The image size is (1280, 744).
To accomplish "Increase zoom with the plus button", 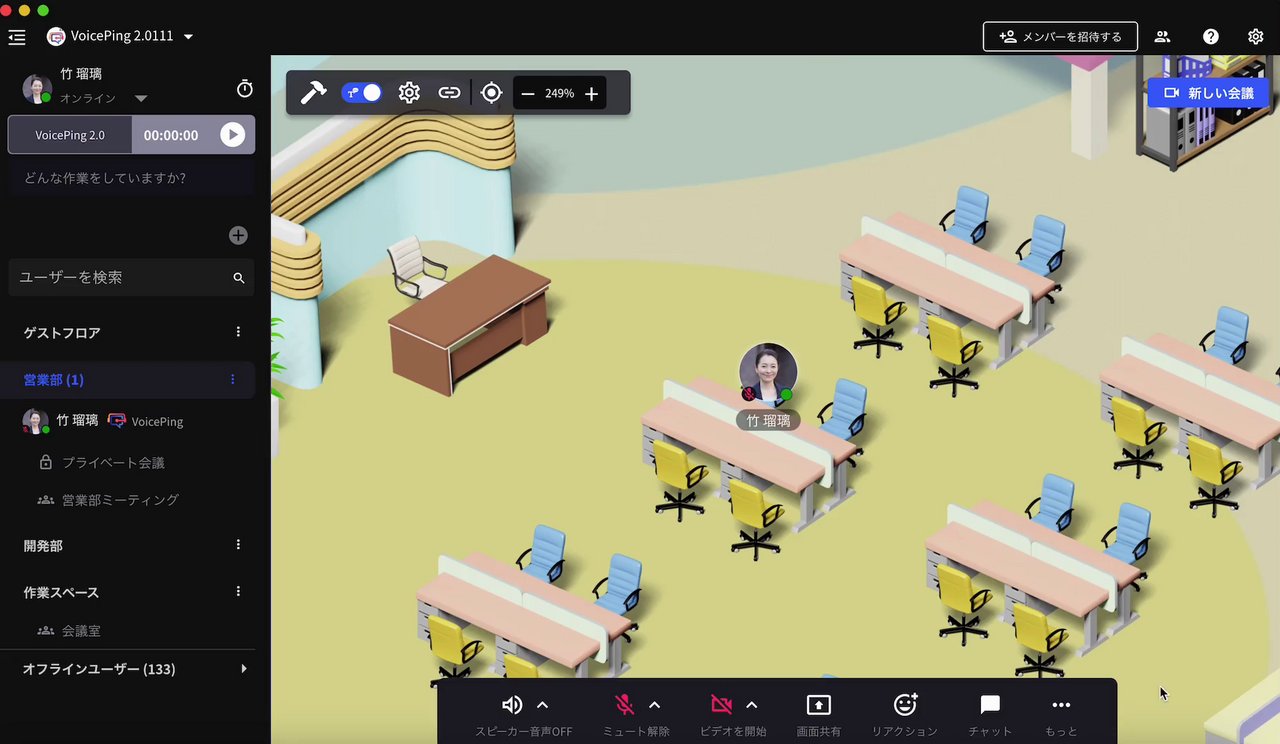I will point(592,94).
